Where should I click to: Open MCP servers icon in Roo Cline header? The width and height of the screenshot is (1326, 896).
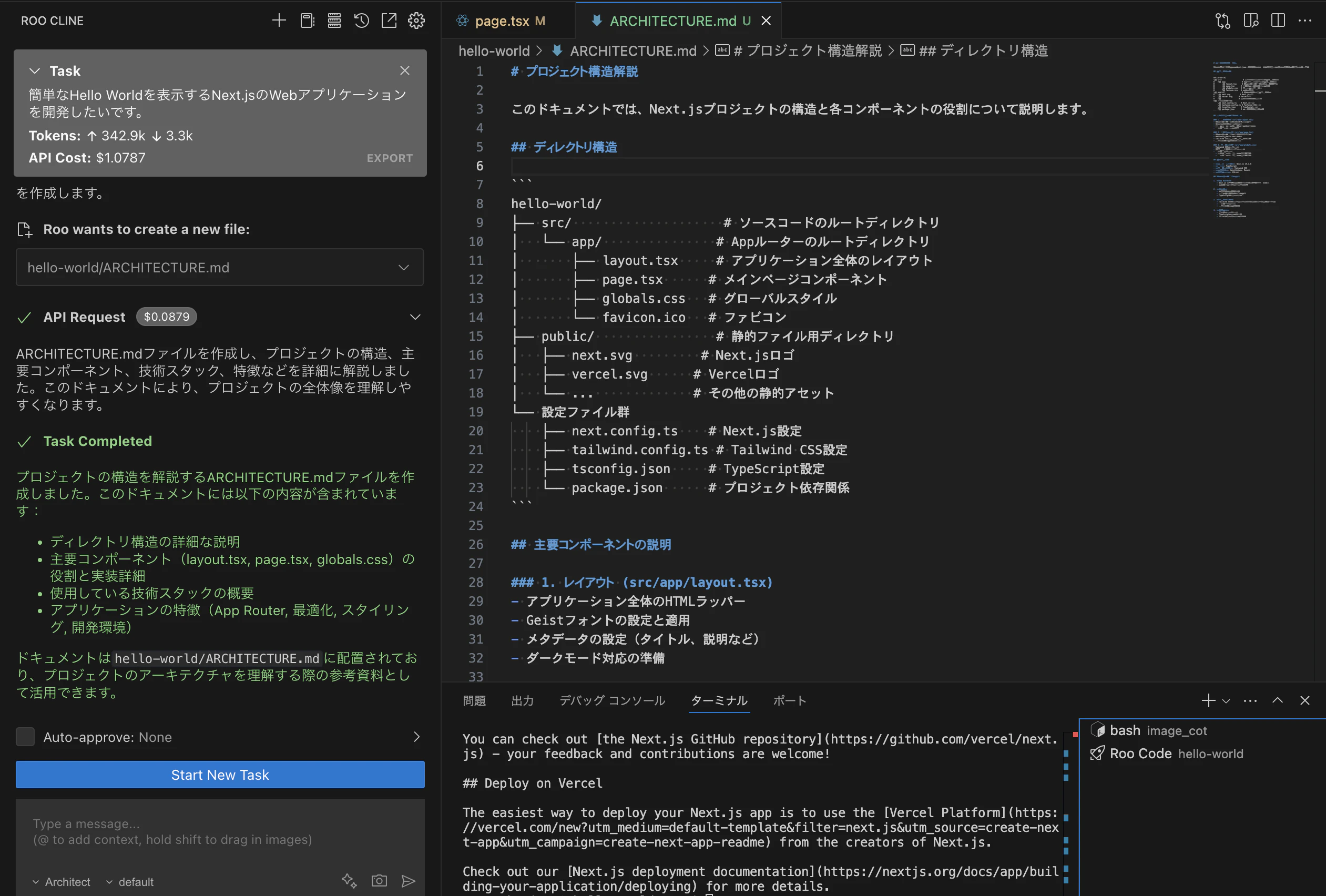point(334,21)
